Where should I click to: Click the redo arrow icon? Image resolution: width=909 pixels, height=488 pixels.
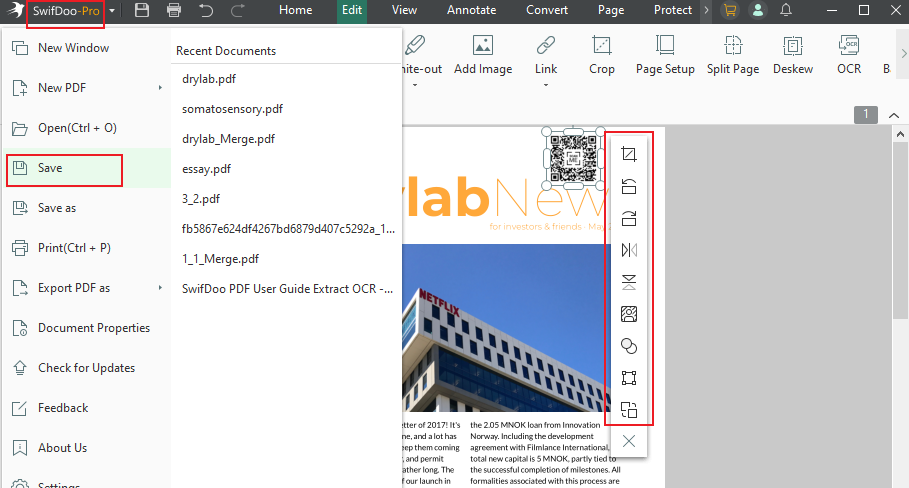[x=238, y=10]
